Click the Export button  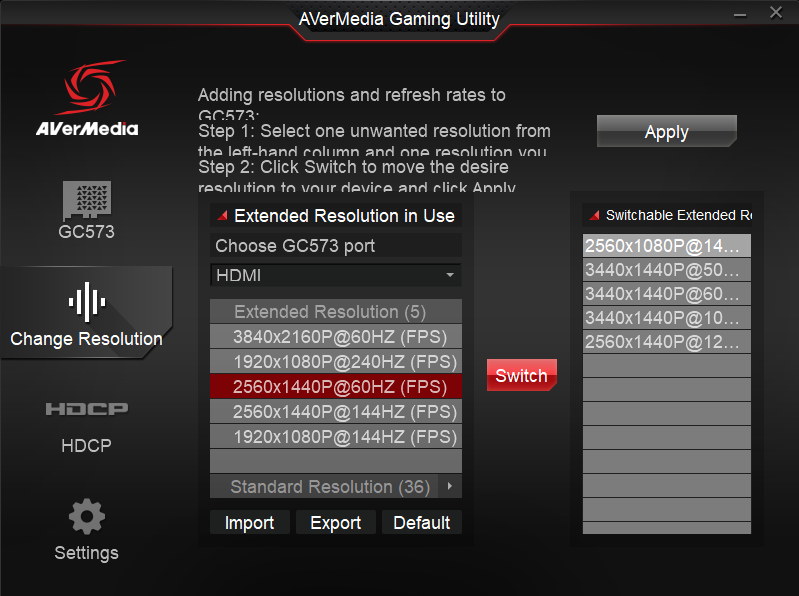[x=336, y=523]
